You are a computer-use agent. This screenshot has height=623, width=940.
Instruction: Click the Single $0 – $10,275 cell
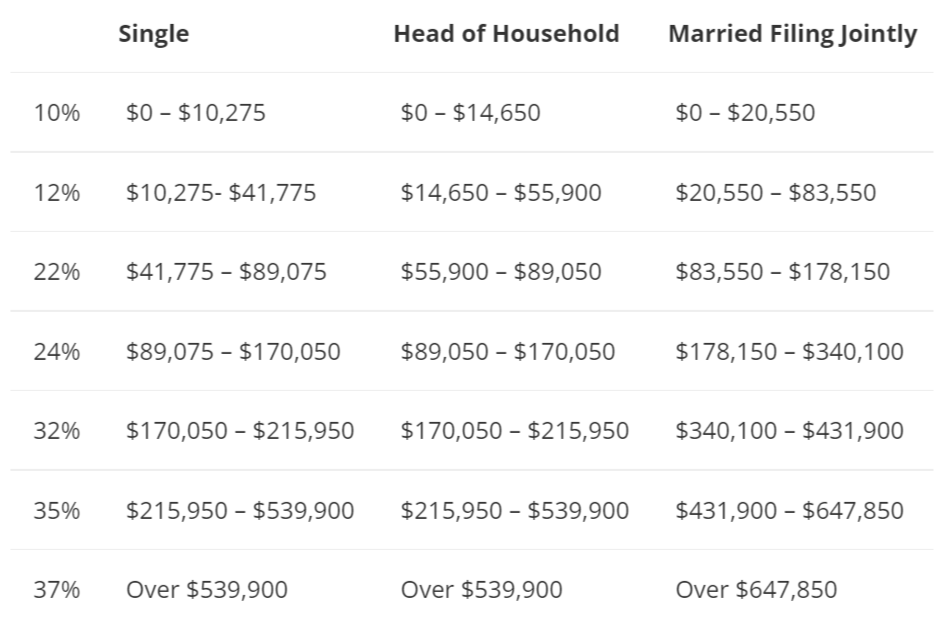coord(196,113)
